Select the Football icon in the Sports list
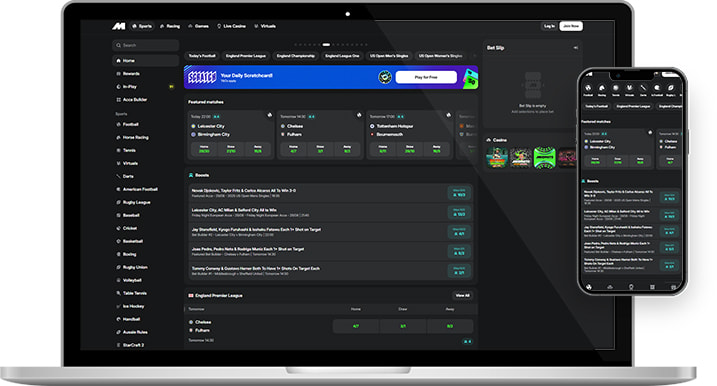The height and width of the screenshot is (386, 717). point(118,124)
